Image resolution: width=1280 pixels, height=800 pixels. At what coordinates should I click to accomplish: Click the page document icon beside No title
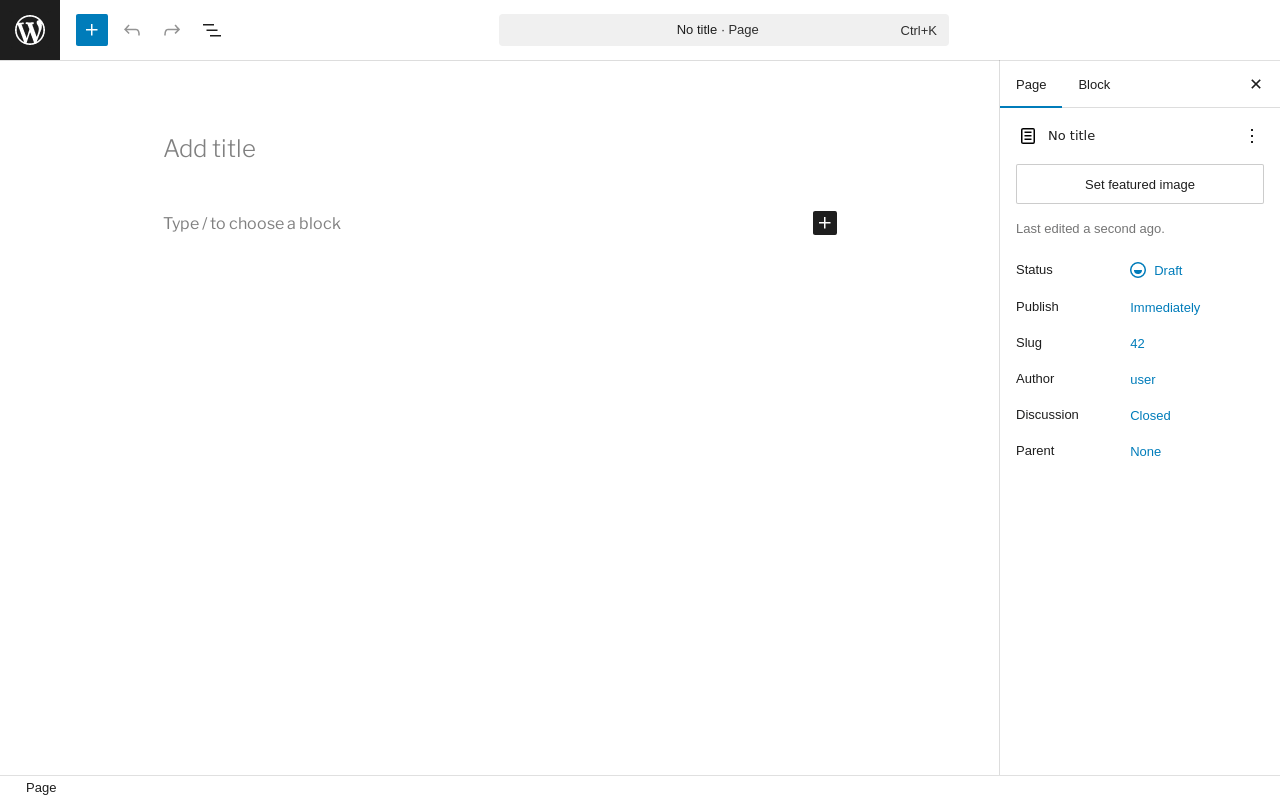coord(1028,136)
